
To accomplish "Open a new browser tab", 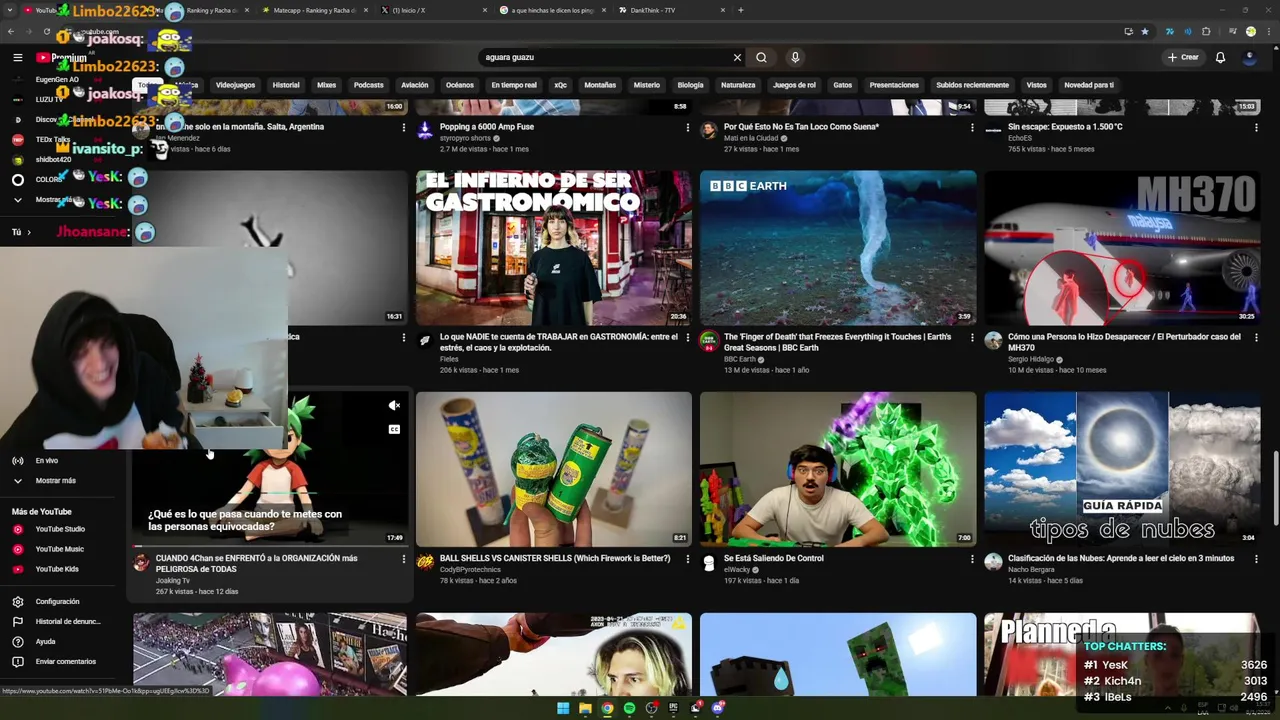I will point(740,10).
